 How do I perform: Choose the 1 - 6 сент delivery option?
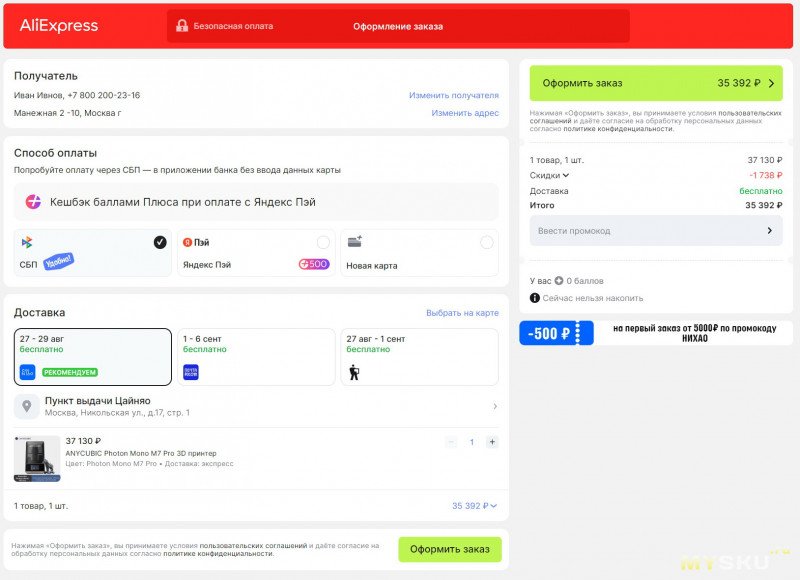pos(256,357)
